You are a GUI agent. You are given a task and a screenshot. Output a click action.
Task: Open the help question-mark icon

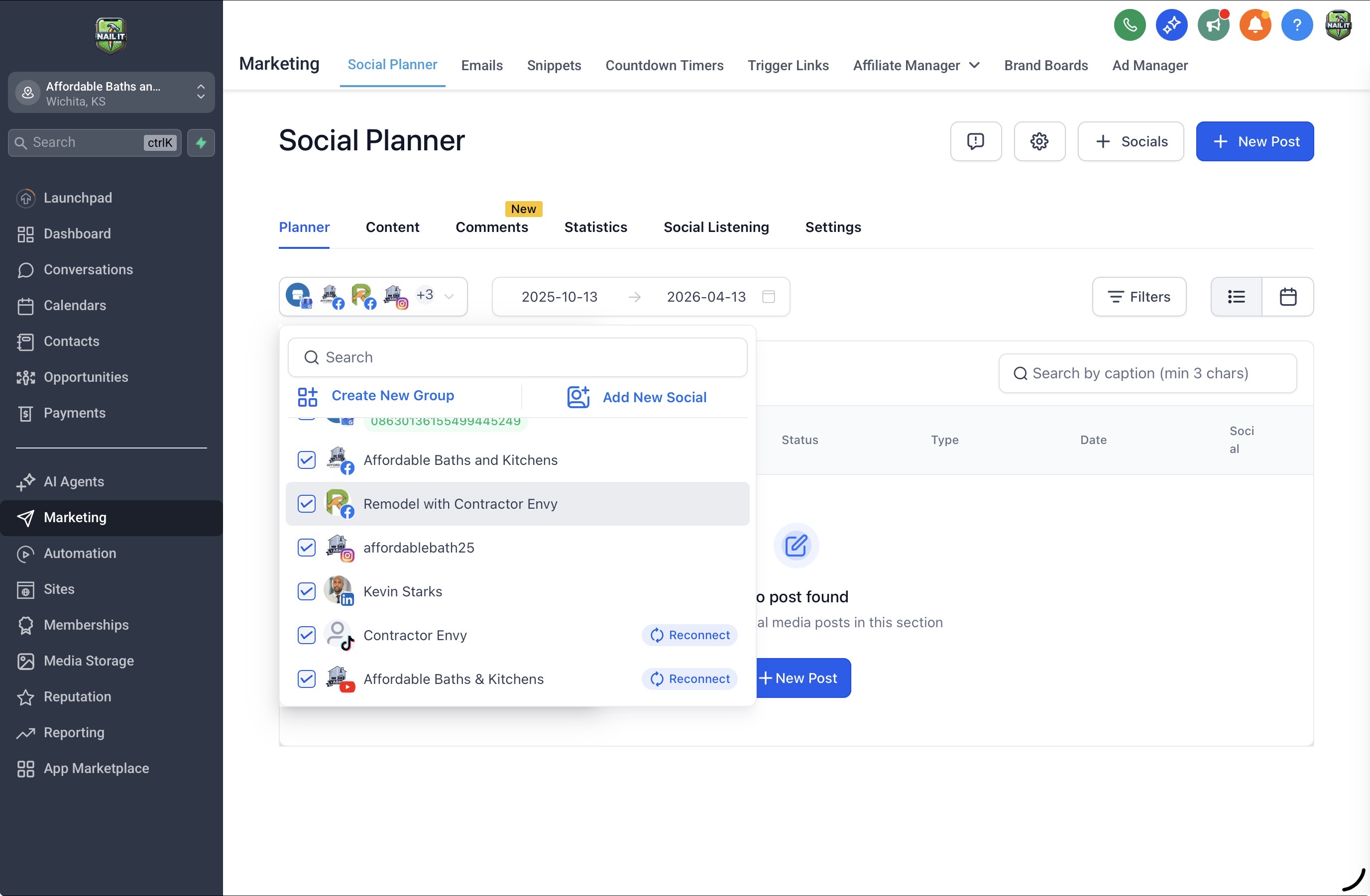coord(1297,25)
